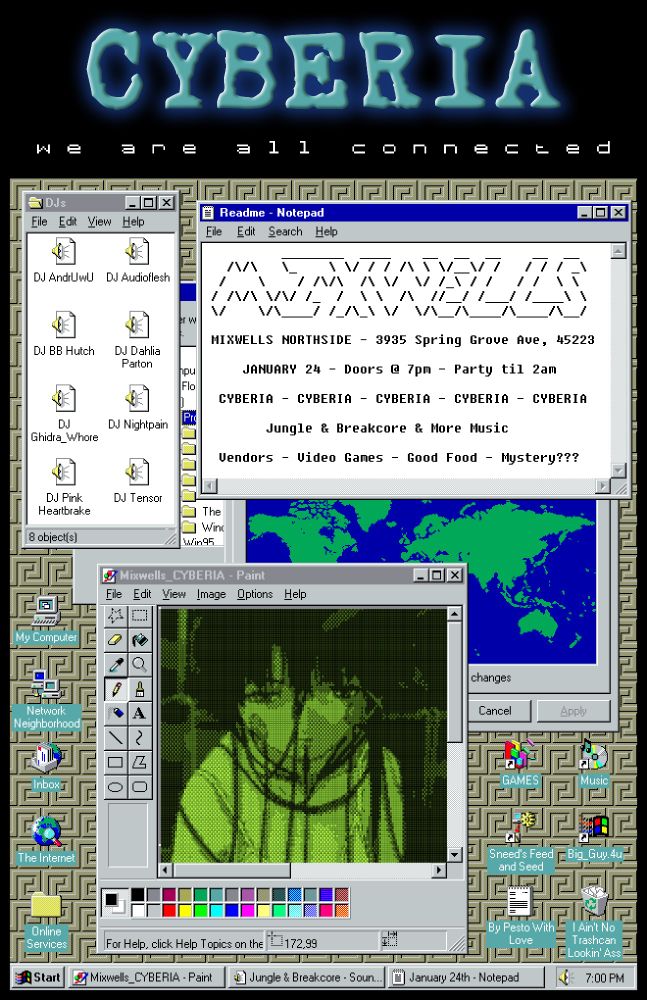The height and width of the screenshot is (1000, 647).
Task: Click Notepad vertical scrollbar down arrow
Action: click(618, 471)
